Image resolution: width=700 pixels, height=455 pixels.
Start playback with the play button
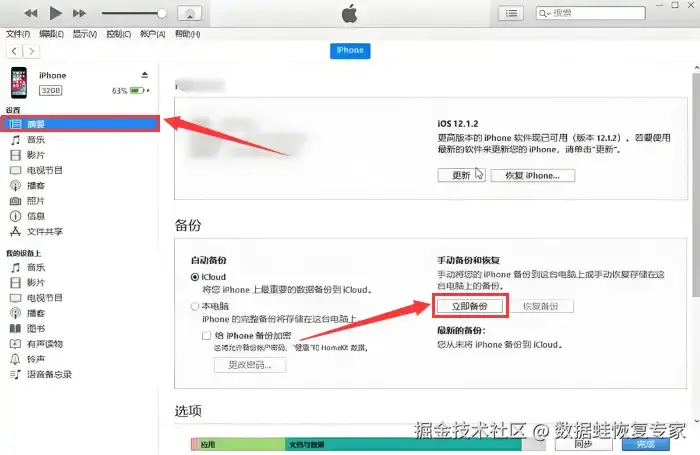[55, 13]
